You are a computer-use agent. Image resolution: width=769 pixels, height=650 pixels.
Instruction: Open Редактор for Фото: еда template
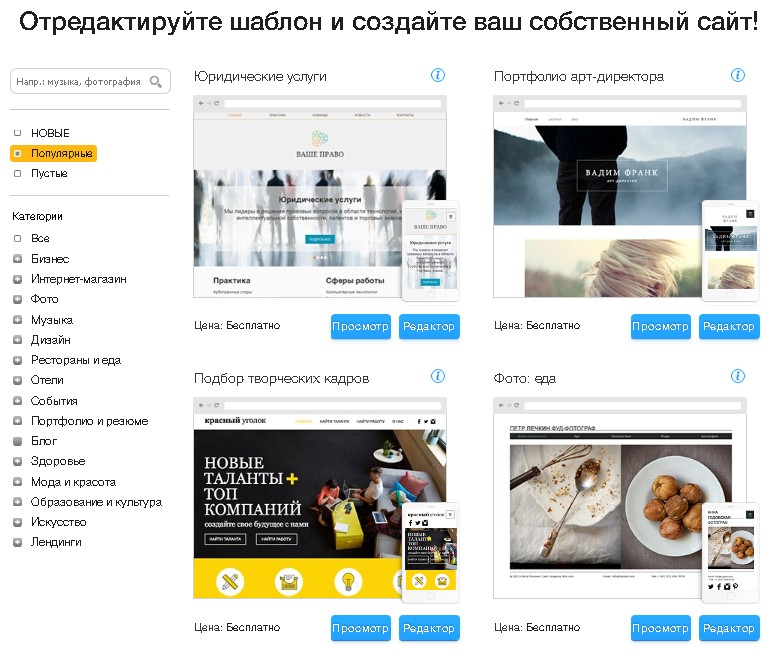click(x=729, y=628)
